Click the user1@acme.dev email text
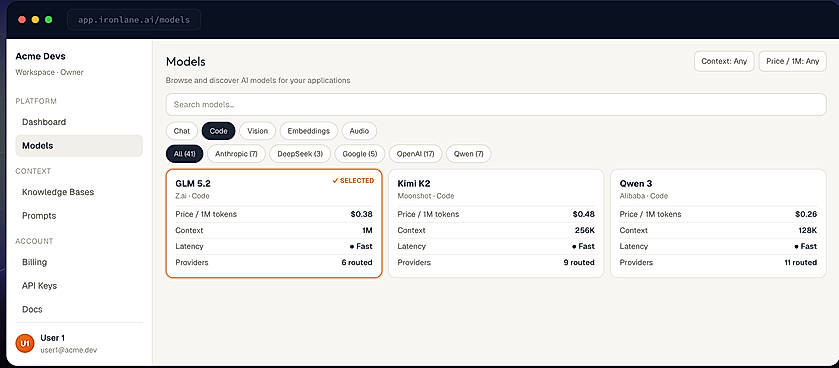Viewport: 839px width, 368px height. point(68,350)
